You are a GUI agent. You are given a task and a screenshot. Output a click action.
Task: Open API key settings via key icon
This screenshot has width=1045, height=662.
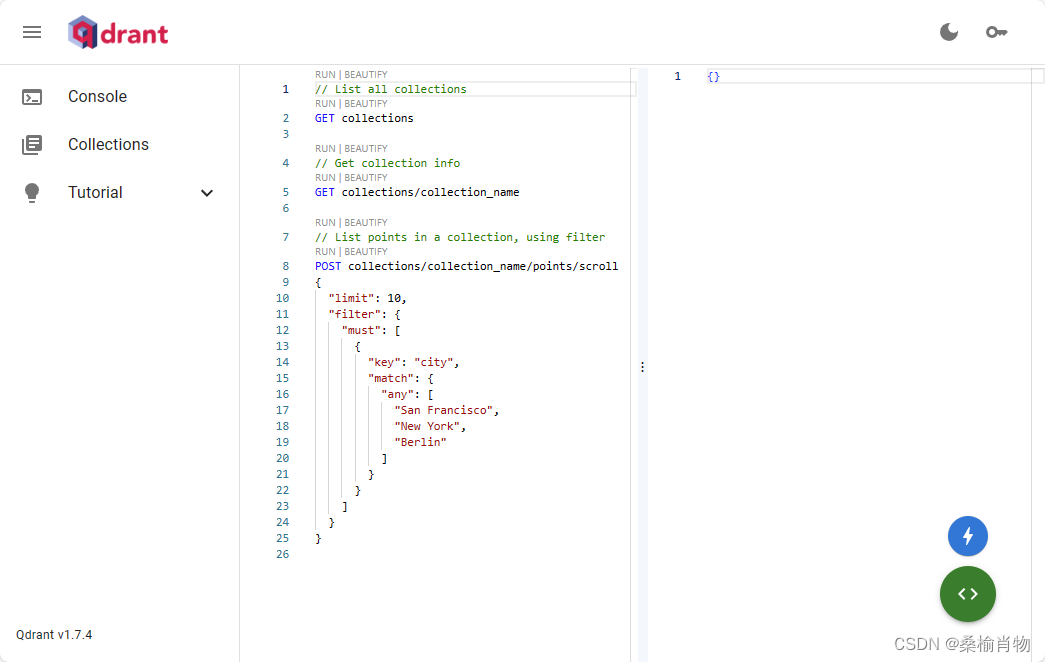(996, 32)
